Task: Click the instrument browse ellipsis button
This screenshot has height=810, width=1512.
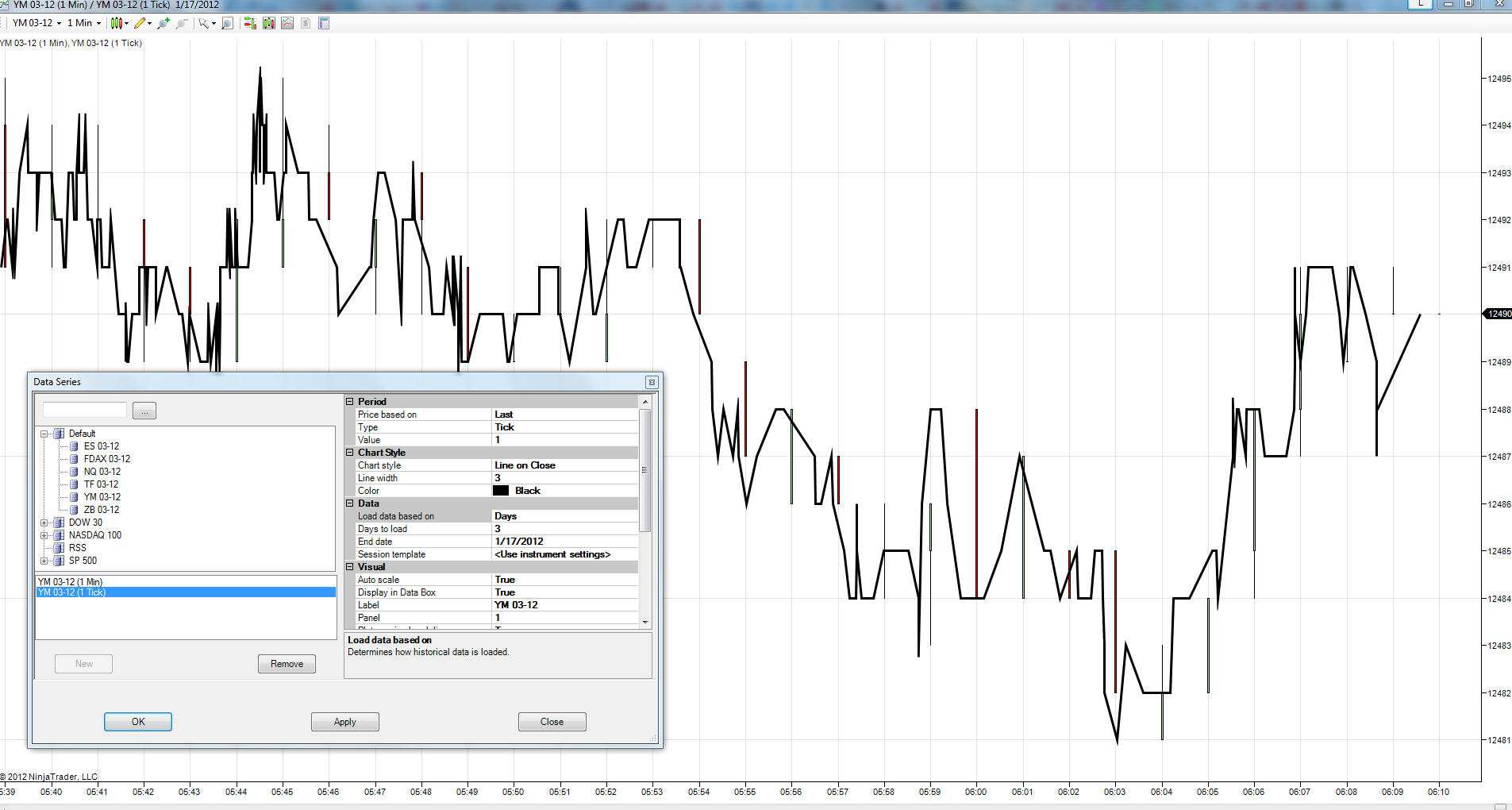Action: click(144, 411)
